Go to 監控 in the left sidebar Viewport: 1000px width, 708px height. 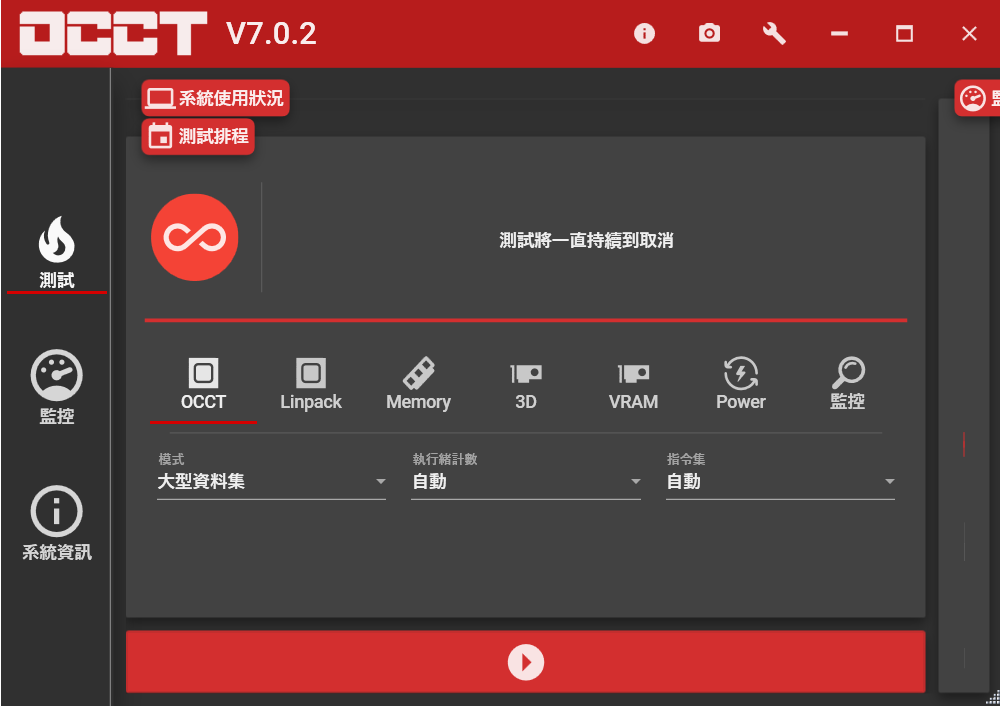[x=57, y=388]
